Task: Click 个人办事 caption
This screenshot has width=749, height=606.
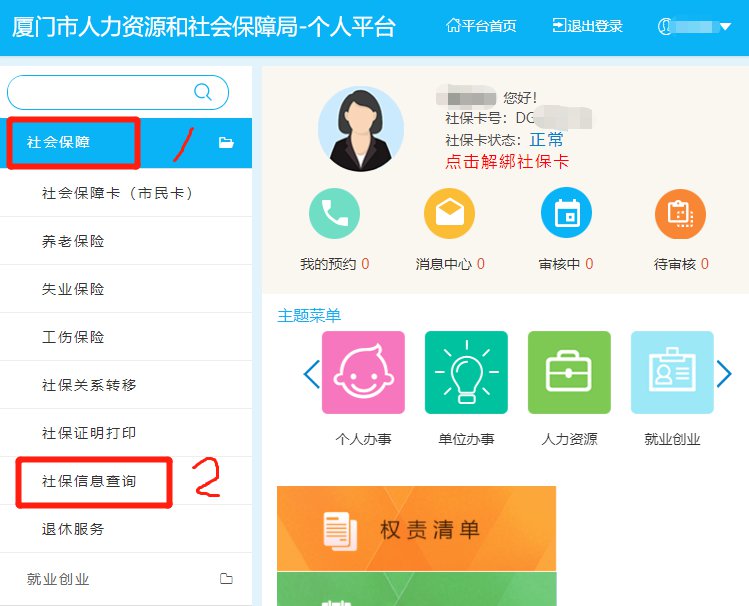Action: 364,439
